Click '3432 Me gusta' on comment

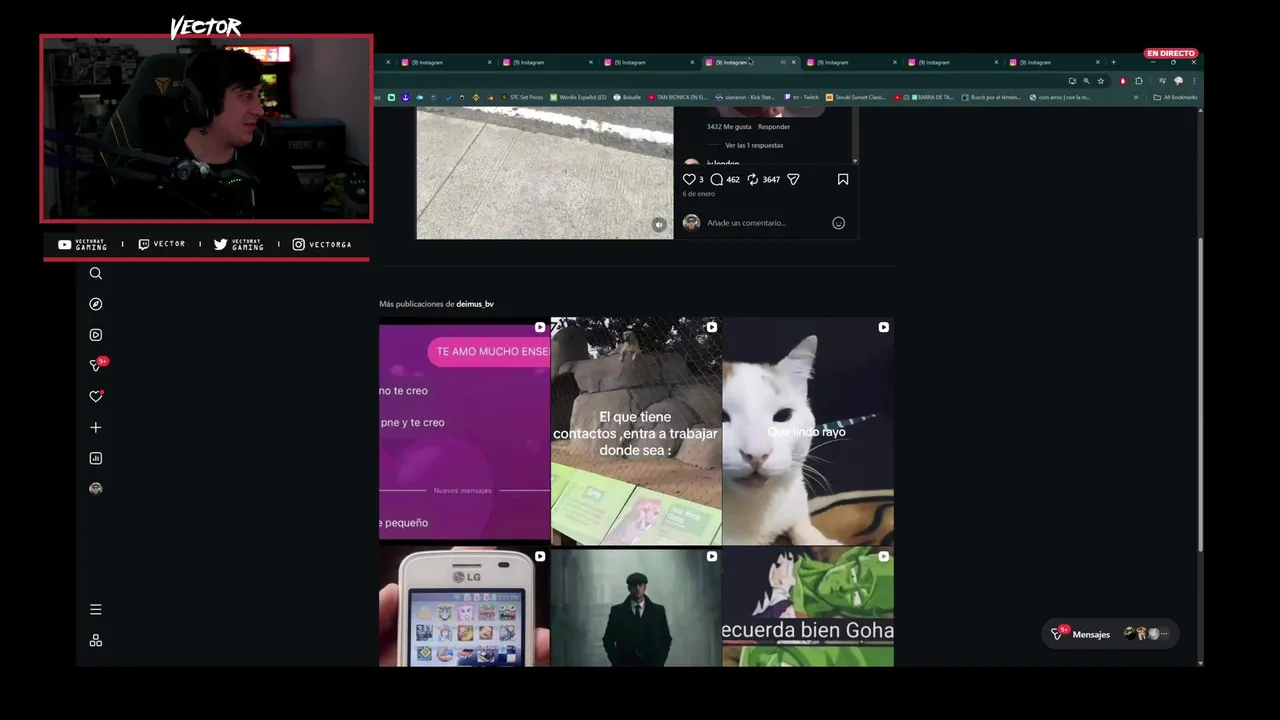point(728,127)
